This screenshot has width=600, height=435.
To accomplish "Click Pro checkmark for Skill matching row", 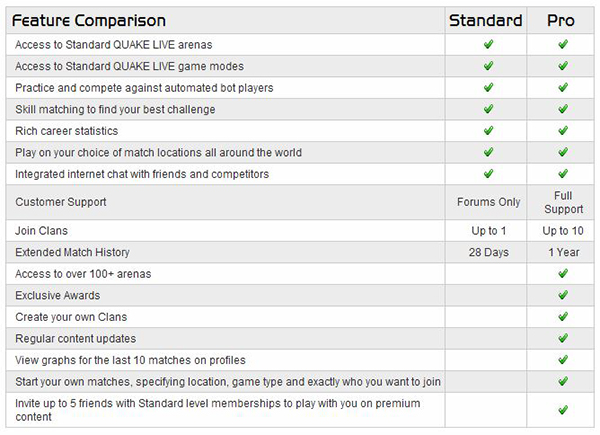I will click(x=563, y=109).
